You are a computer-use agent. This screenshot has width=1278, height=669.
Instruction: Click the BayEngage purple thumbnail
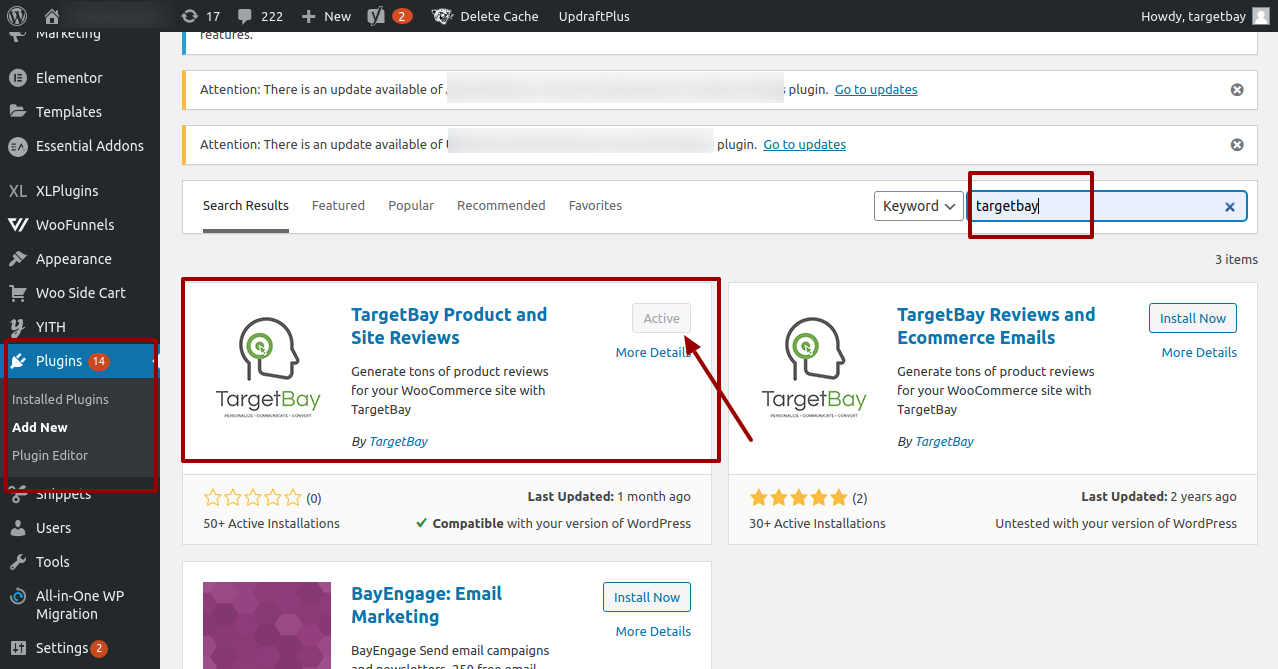pos(268,626)
